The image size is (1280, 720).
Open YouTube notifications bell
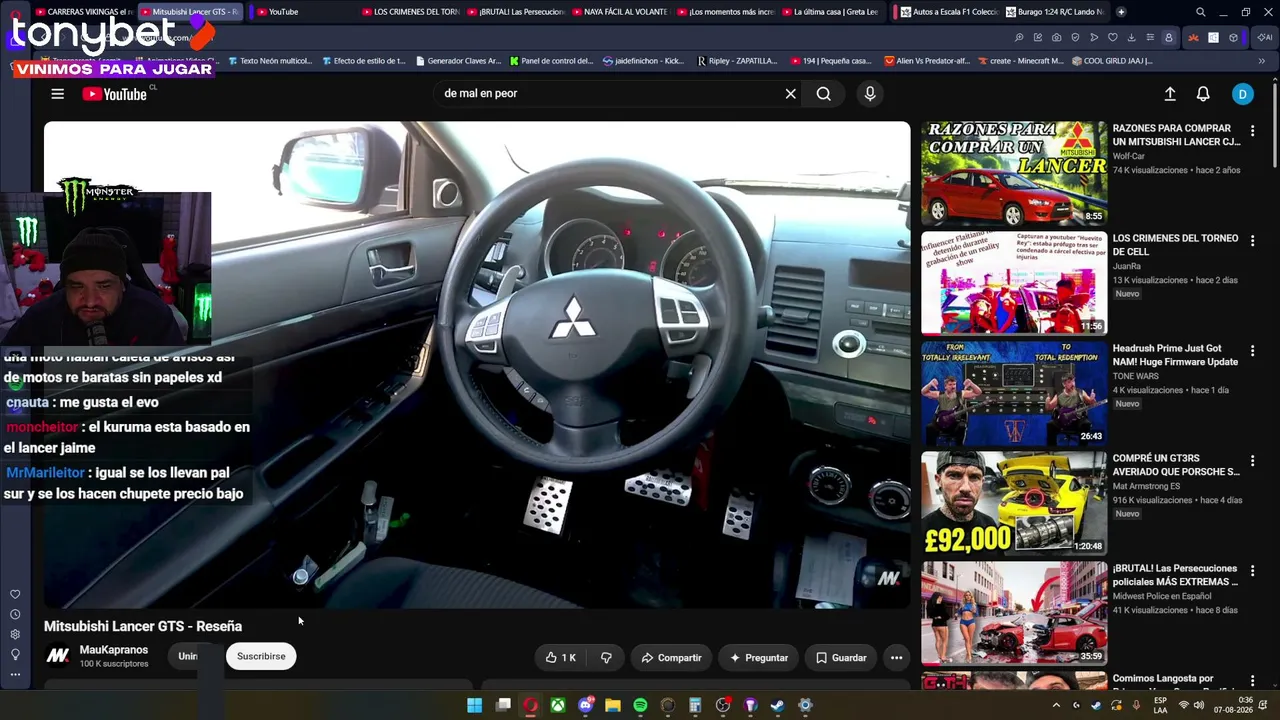pyautogui.click(x=1203, y=94)
